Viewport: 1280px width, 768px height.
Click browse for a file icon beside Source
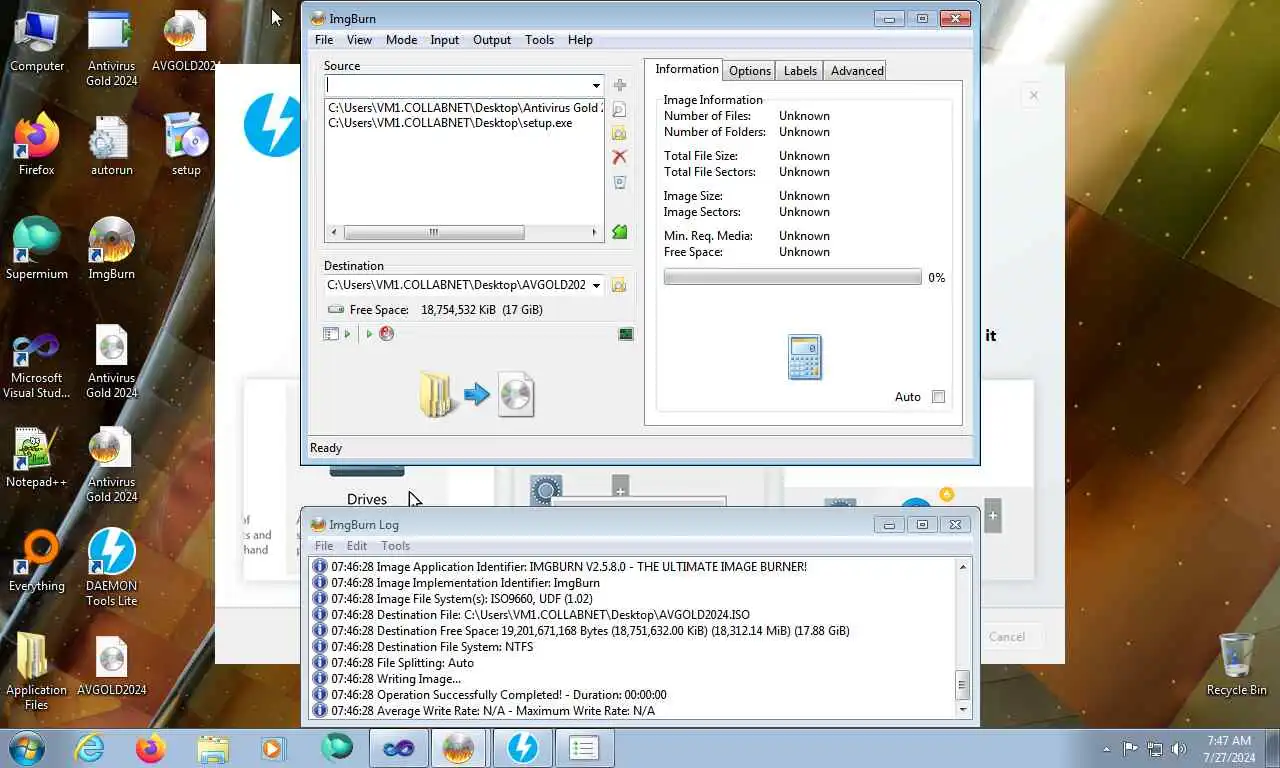tap(620, 109)
